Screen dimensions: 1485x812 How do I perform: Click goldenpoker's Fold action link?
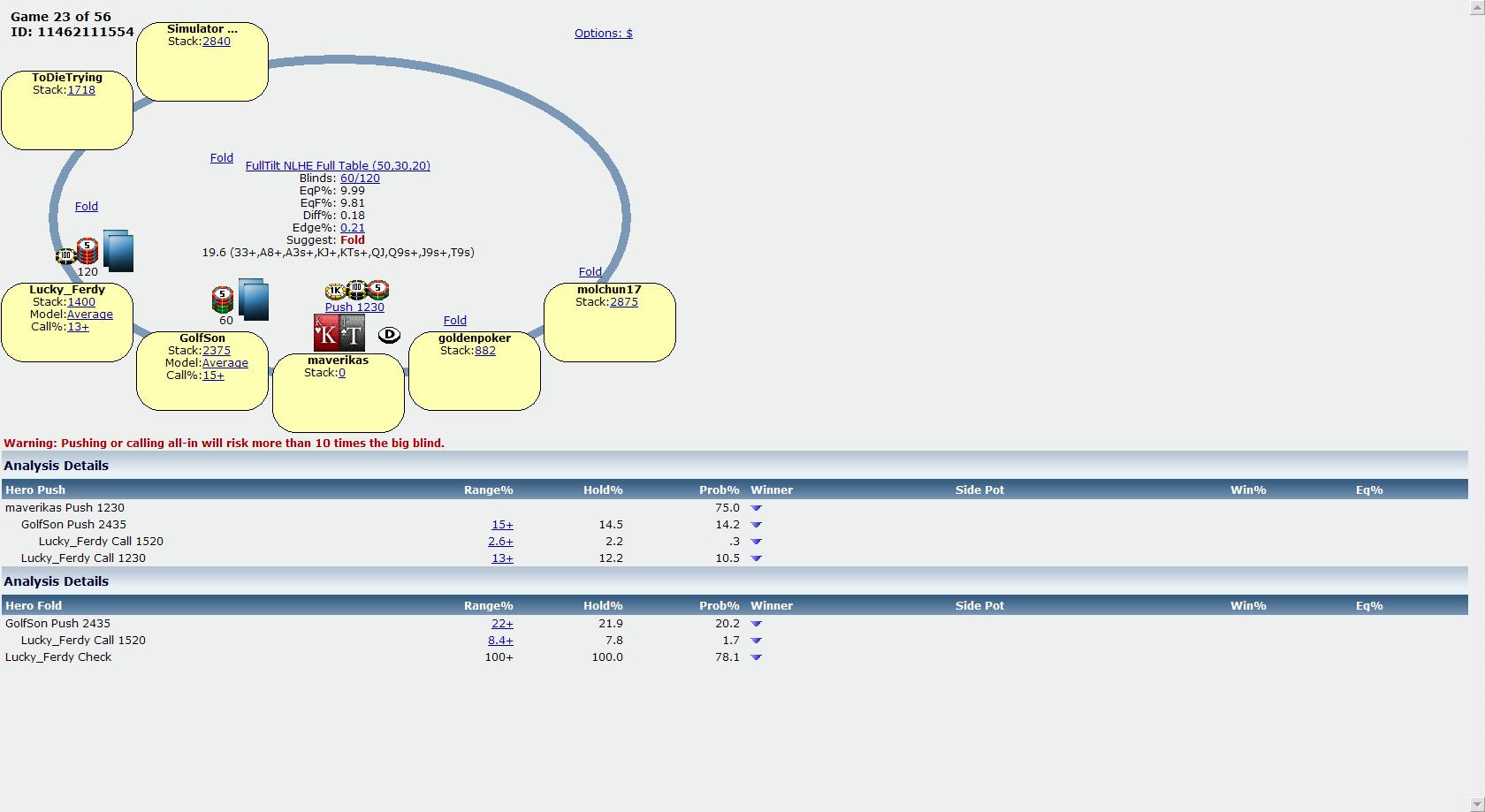pos(455,320)
